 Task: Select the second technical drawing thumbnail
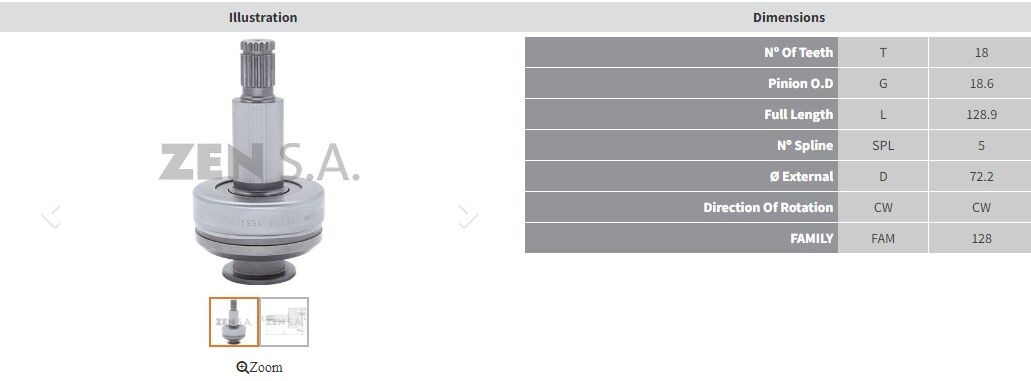[284, 322]
